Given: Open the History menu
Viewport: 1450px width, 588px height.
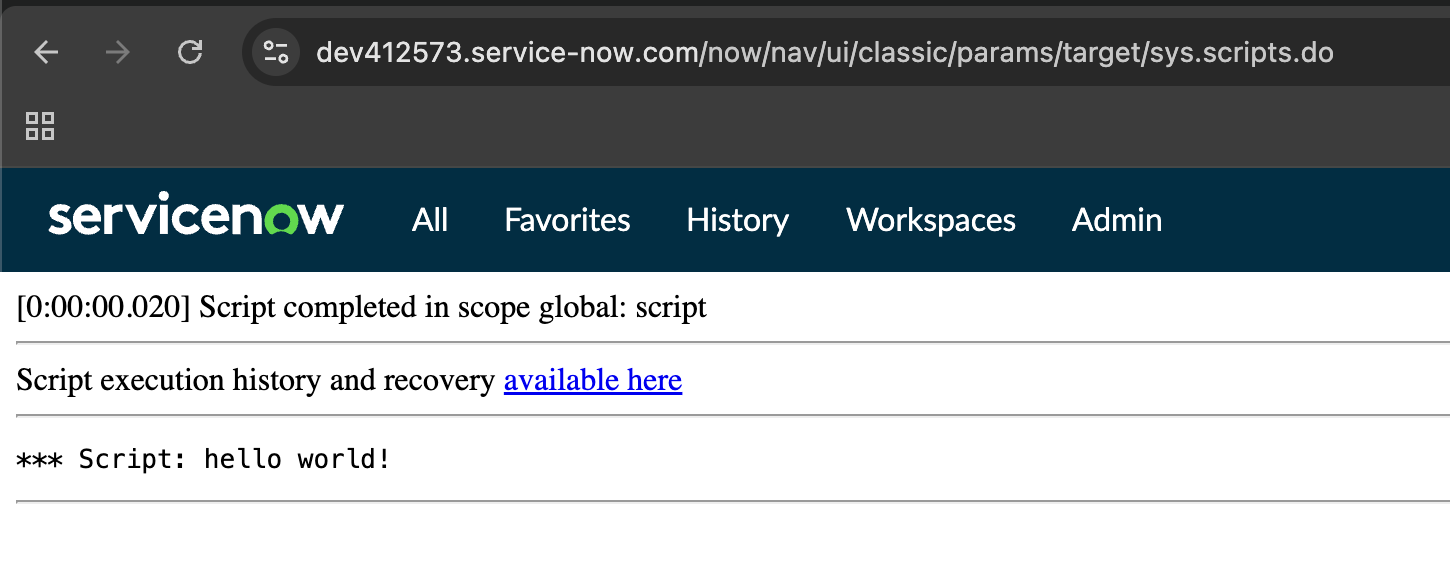Looking at the screenshot, I should [x=738, y=220].
